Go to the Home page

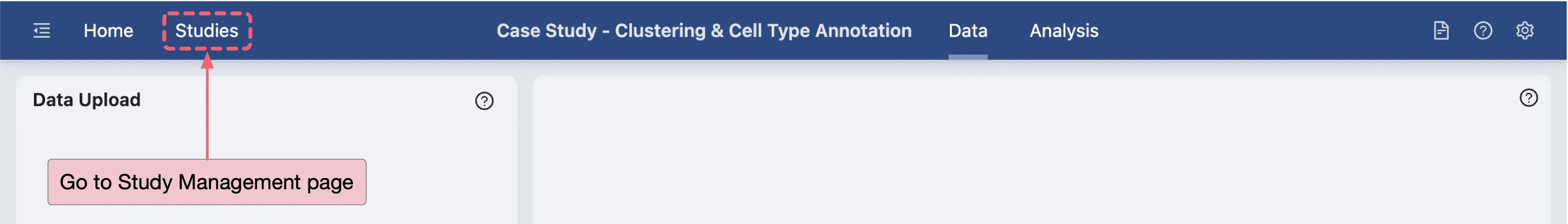109,31
